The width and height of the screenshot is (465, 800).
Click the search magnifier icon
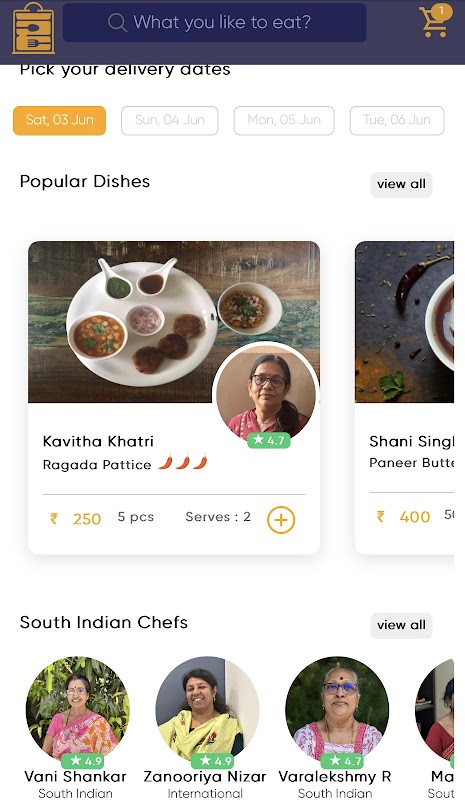pyautogui.click(x=117, y=22)
